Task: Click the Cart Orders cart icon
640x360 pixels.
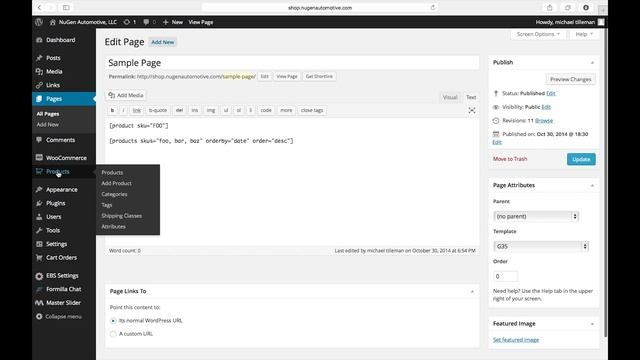Action: point(39,258)
